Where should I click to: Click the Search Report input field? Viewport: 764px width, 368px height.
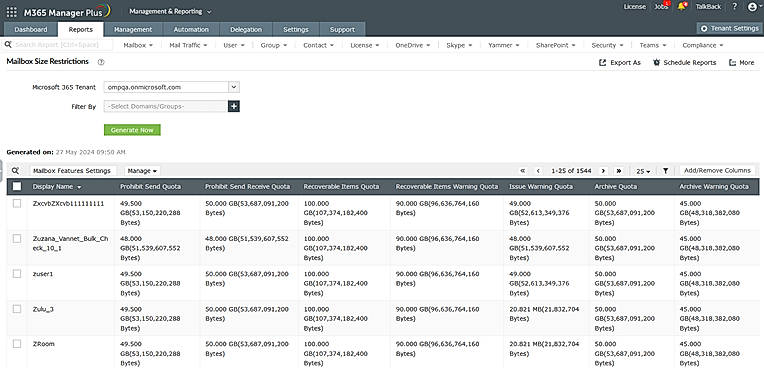point(58,45)
